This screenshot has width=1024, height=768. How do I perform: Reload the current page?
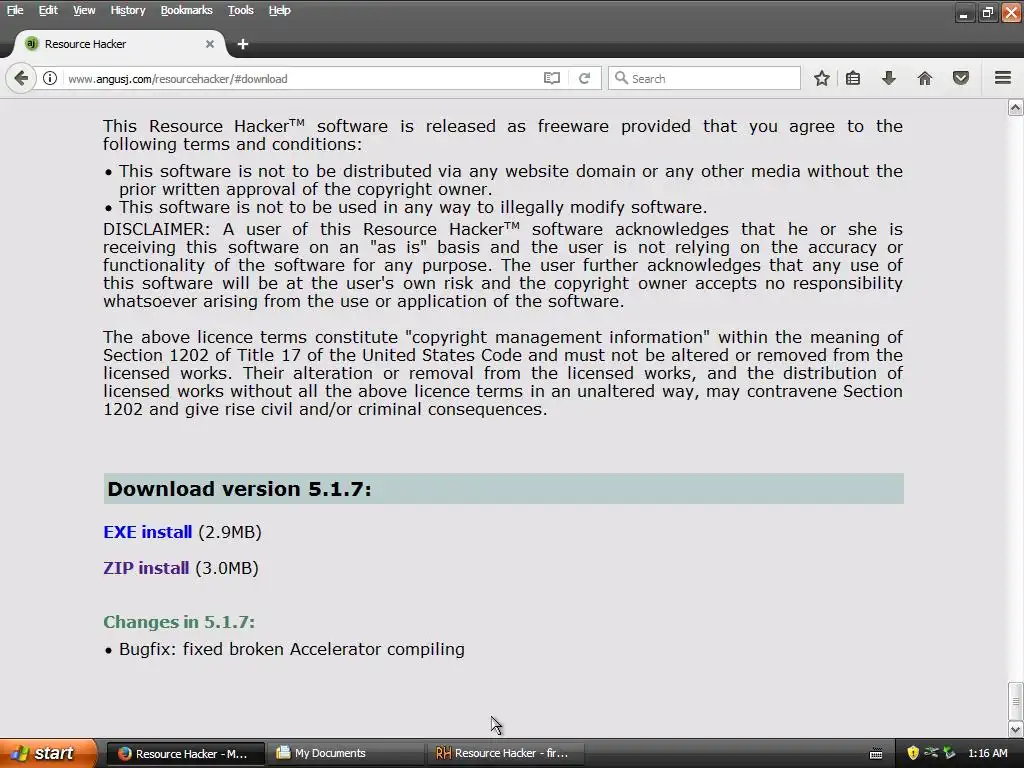pyautogui.click(x=584, y=78)
